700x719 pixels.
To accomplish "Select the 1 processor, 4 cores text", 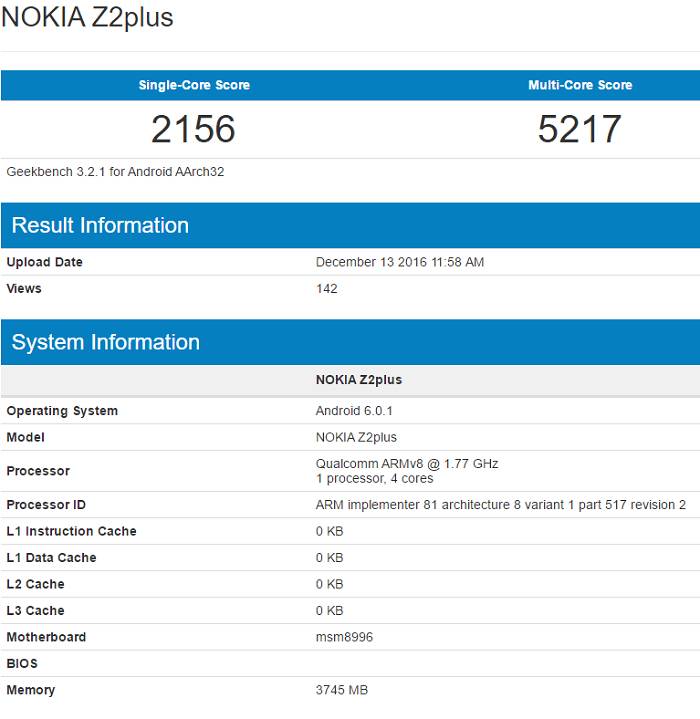I will [x=374, y=479].
